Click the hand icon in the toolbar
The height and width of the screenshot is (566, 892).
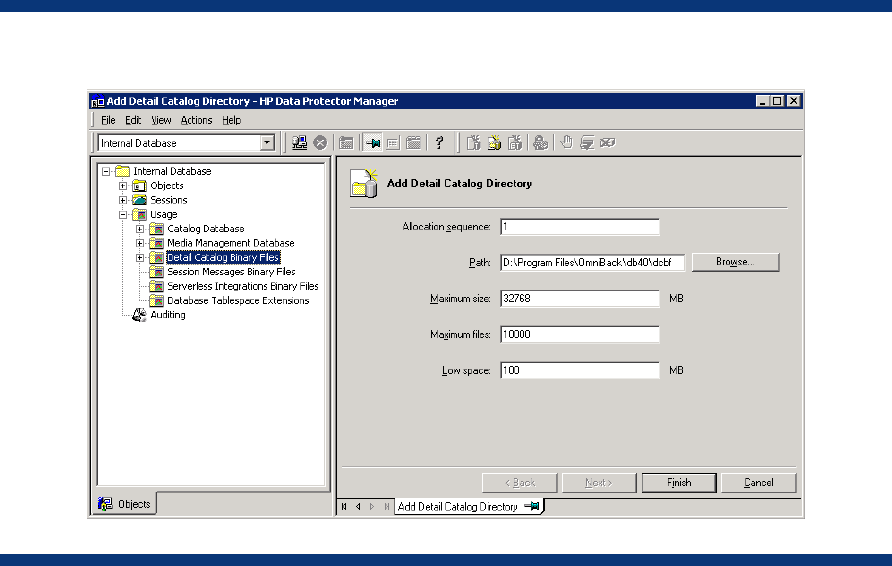[x=566, y=143]
